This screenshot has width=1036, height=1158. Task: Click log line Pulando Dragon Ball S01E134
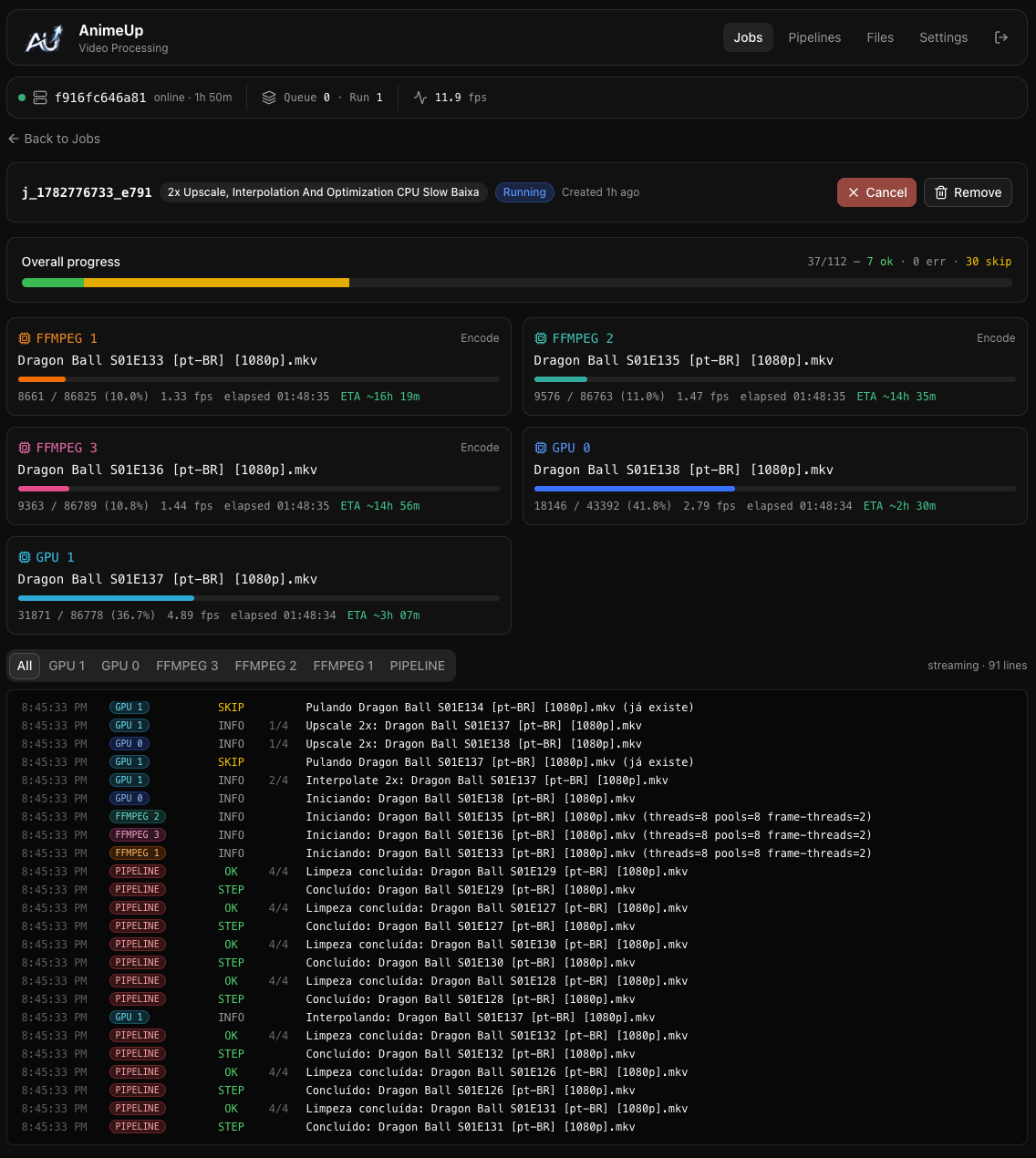pyautogui.click(x=500, y=708)
